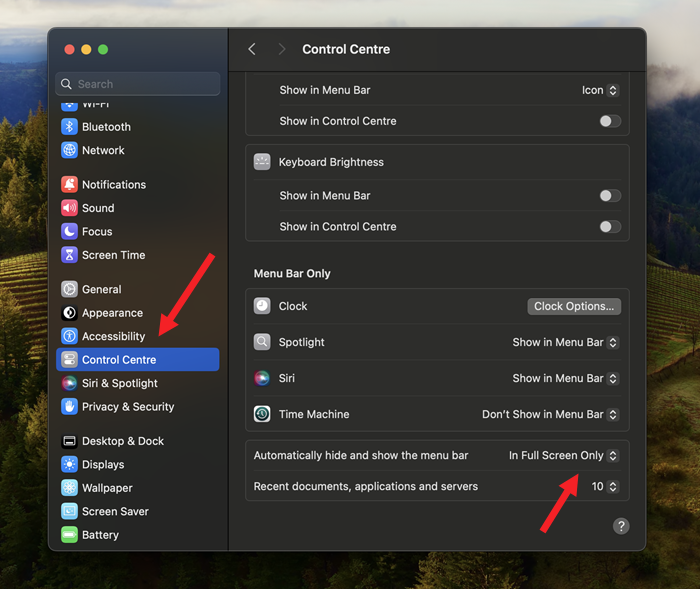Click the Bluetooth icon in sidebar

[69, 127]
